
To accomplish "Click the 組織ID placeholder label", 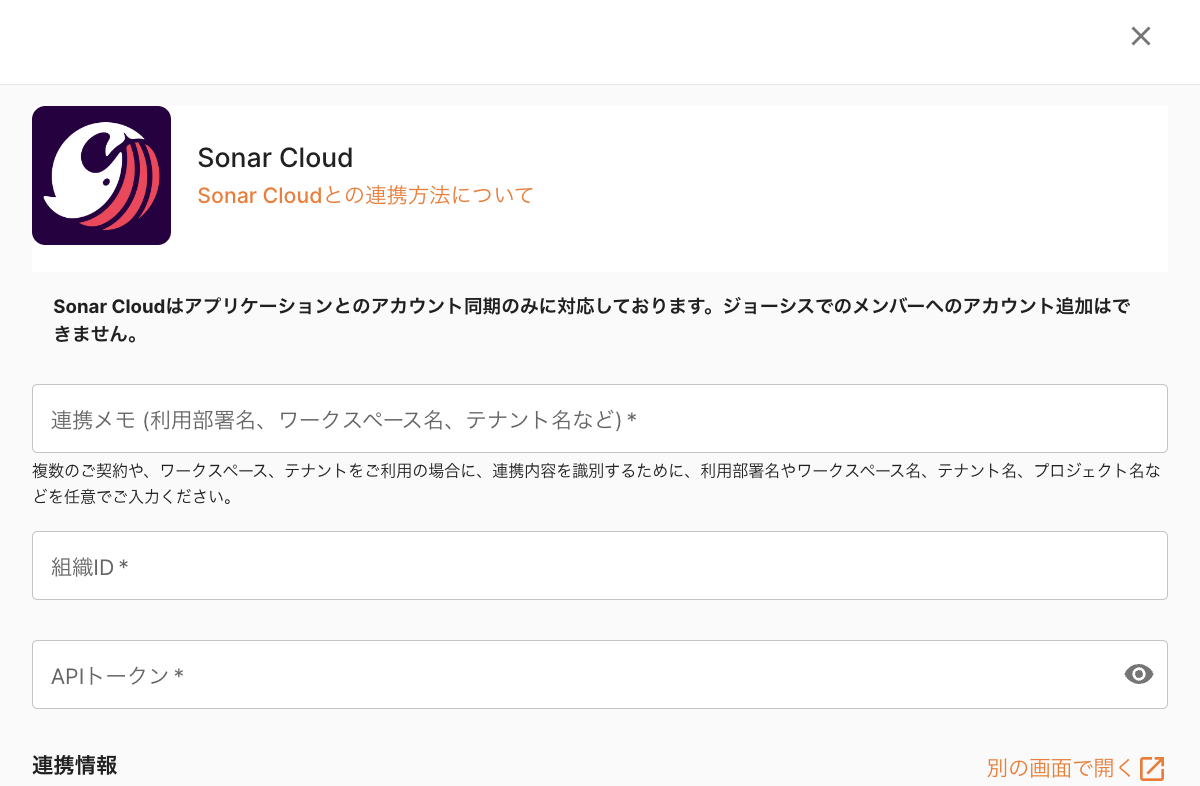I will pyautogui.click(x=83, y=567).
